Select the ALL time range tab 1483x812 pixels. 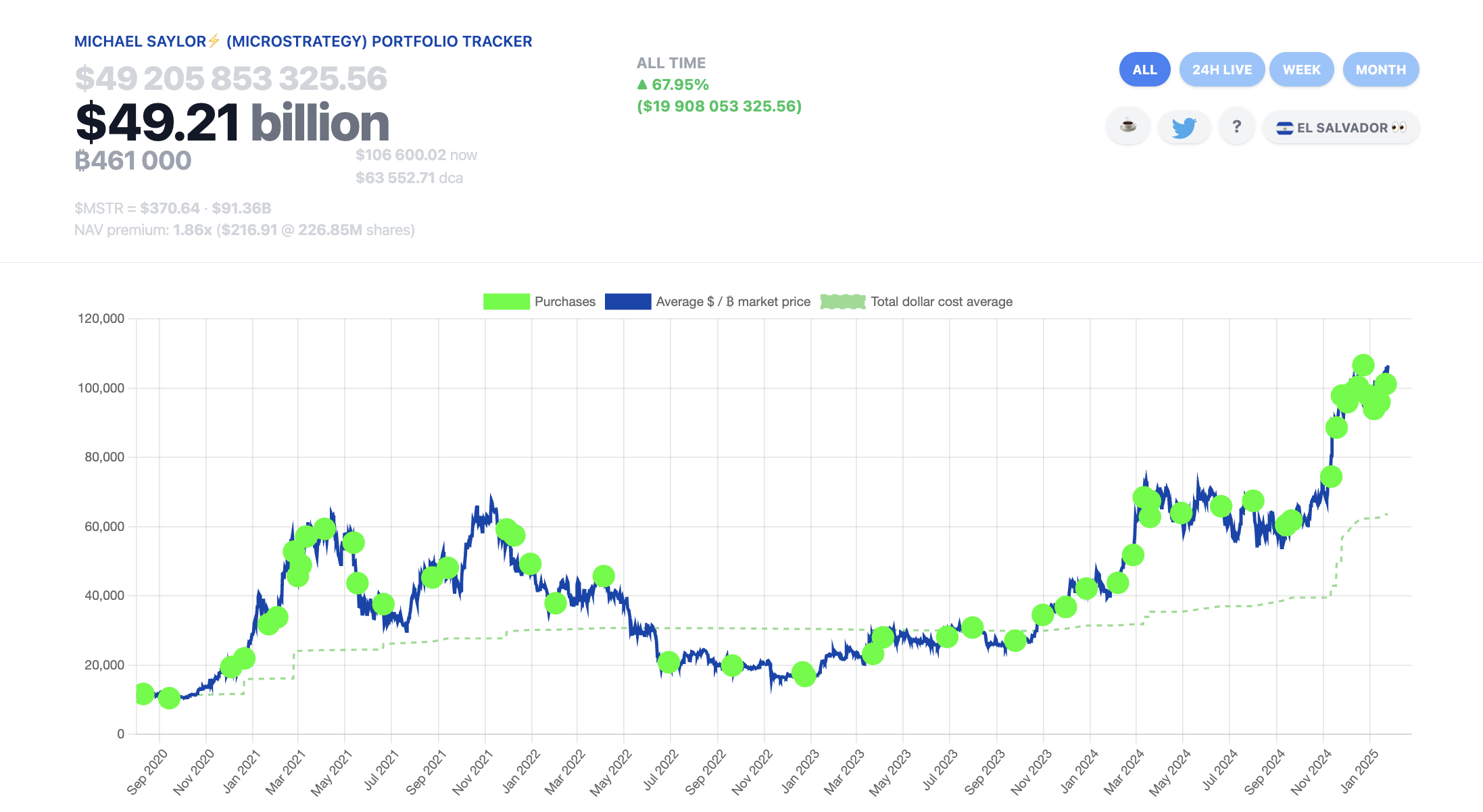(x=1144, y=70)
